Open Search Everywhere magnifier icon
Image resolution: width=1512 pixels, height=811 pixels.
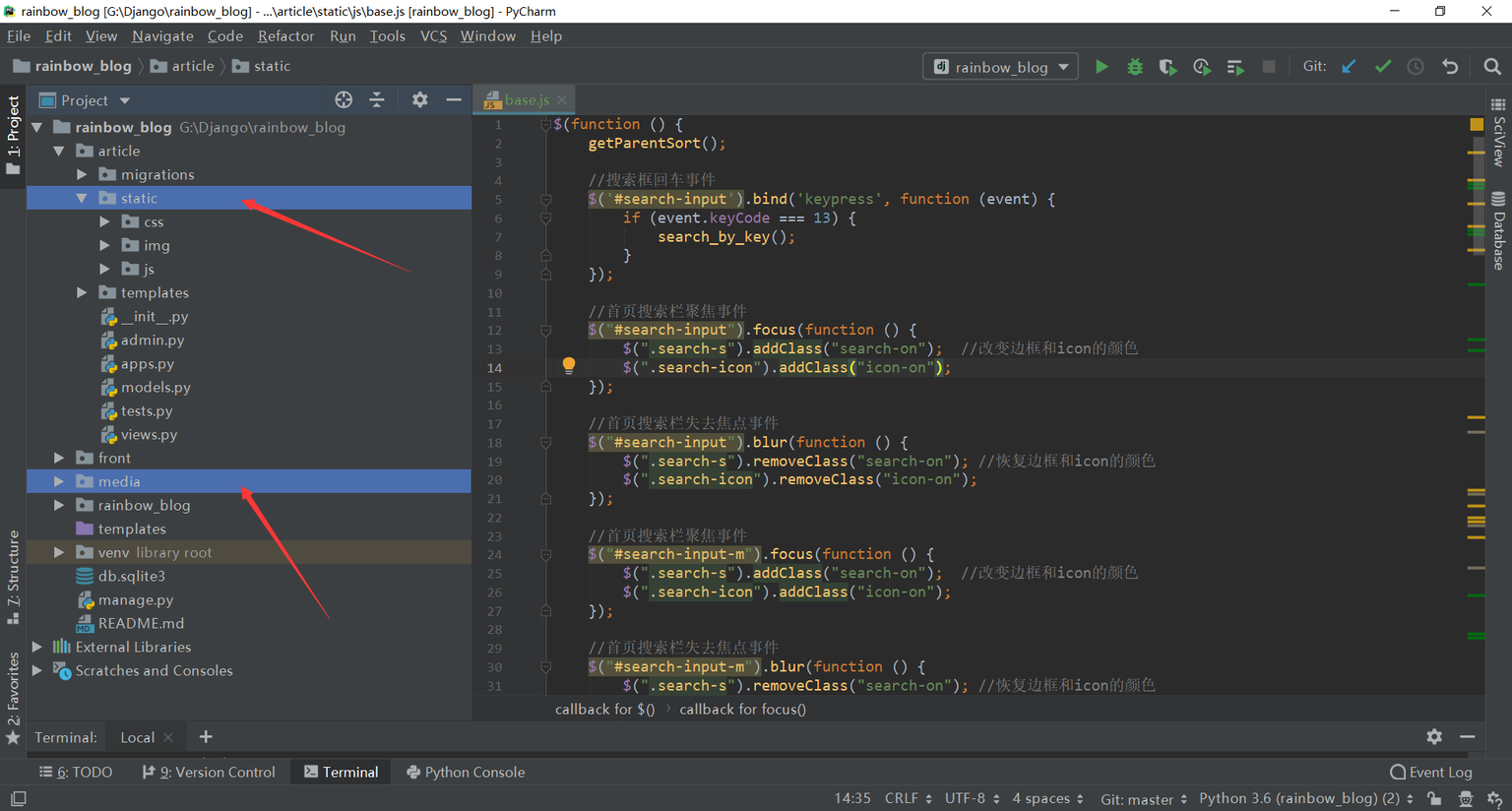coord(1492,67)
